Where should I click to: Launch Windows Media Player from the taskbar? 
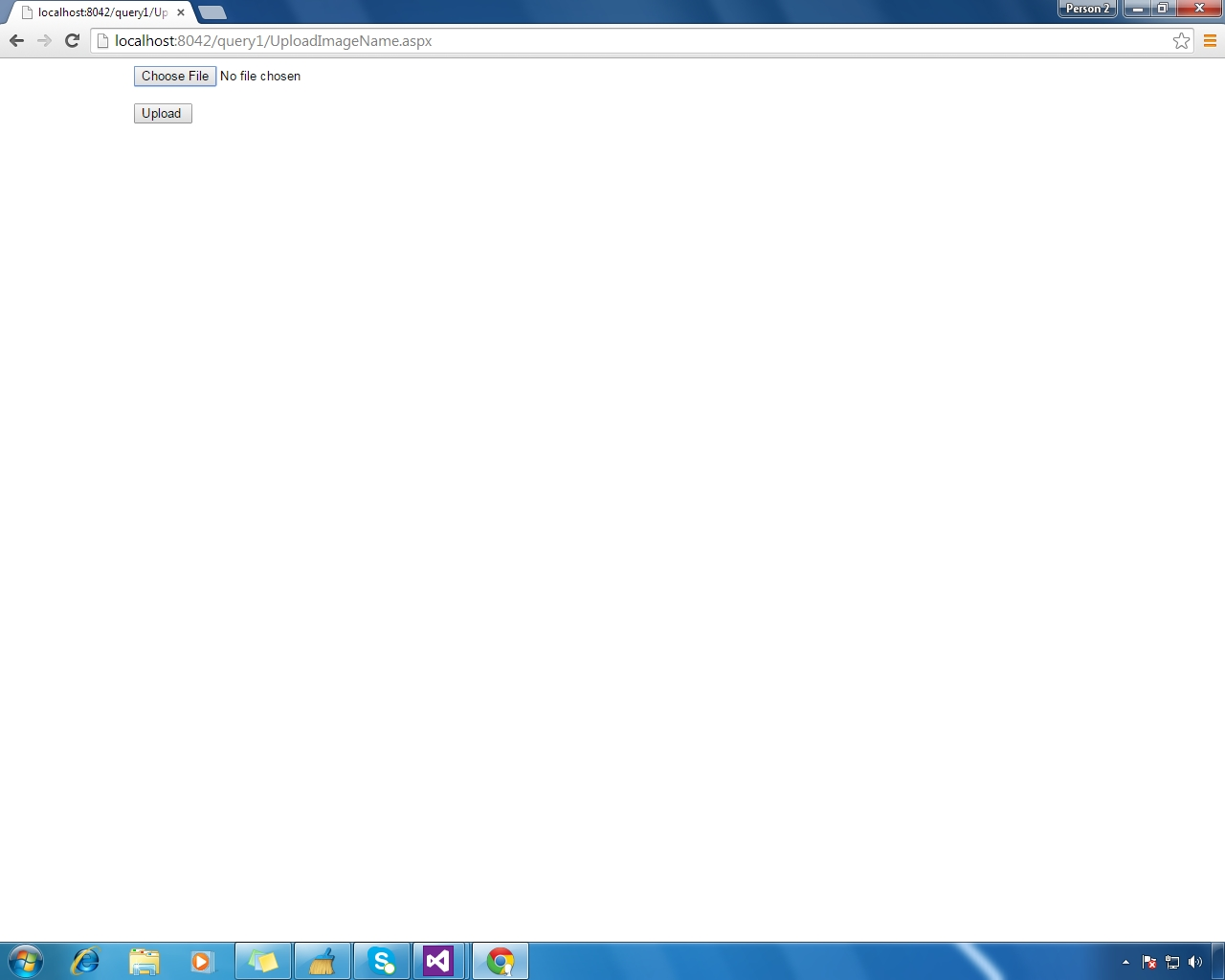point(203,960)
